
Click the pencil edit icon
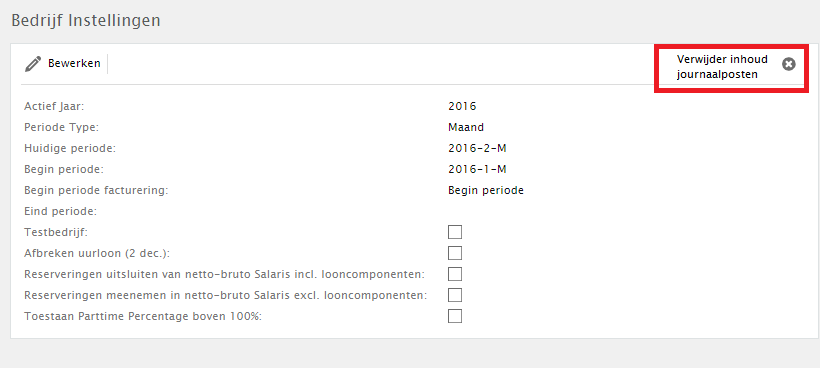click(33, 64)
